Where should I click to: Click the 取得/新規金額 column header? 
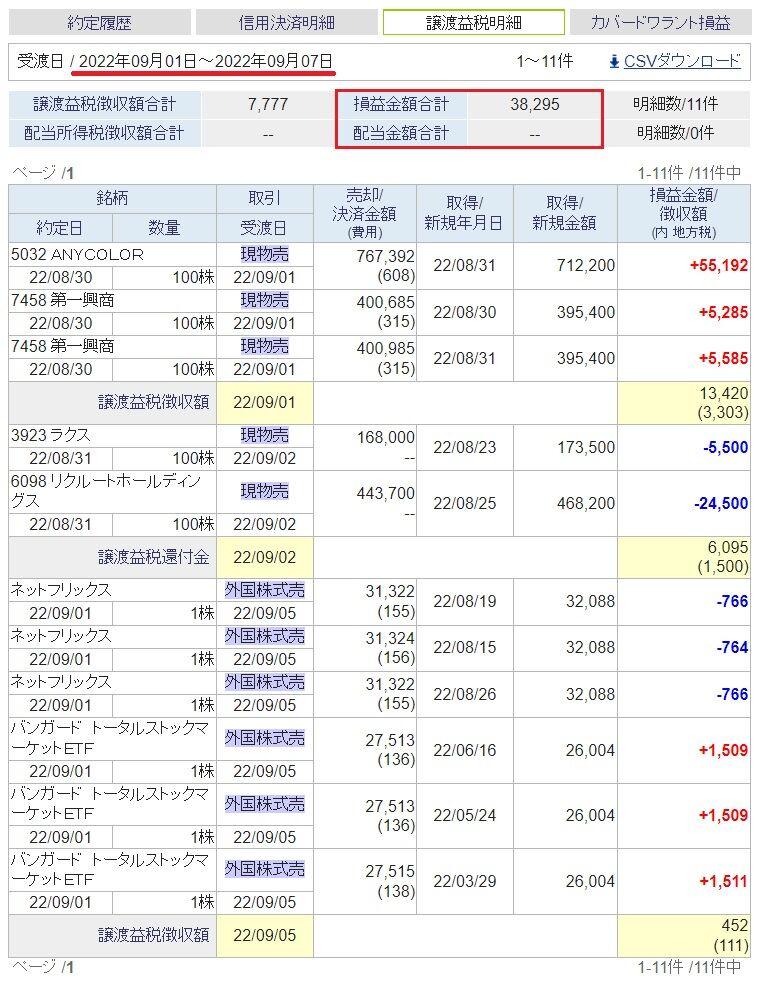click(564, 214)
